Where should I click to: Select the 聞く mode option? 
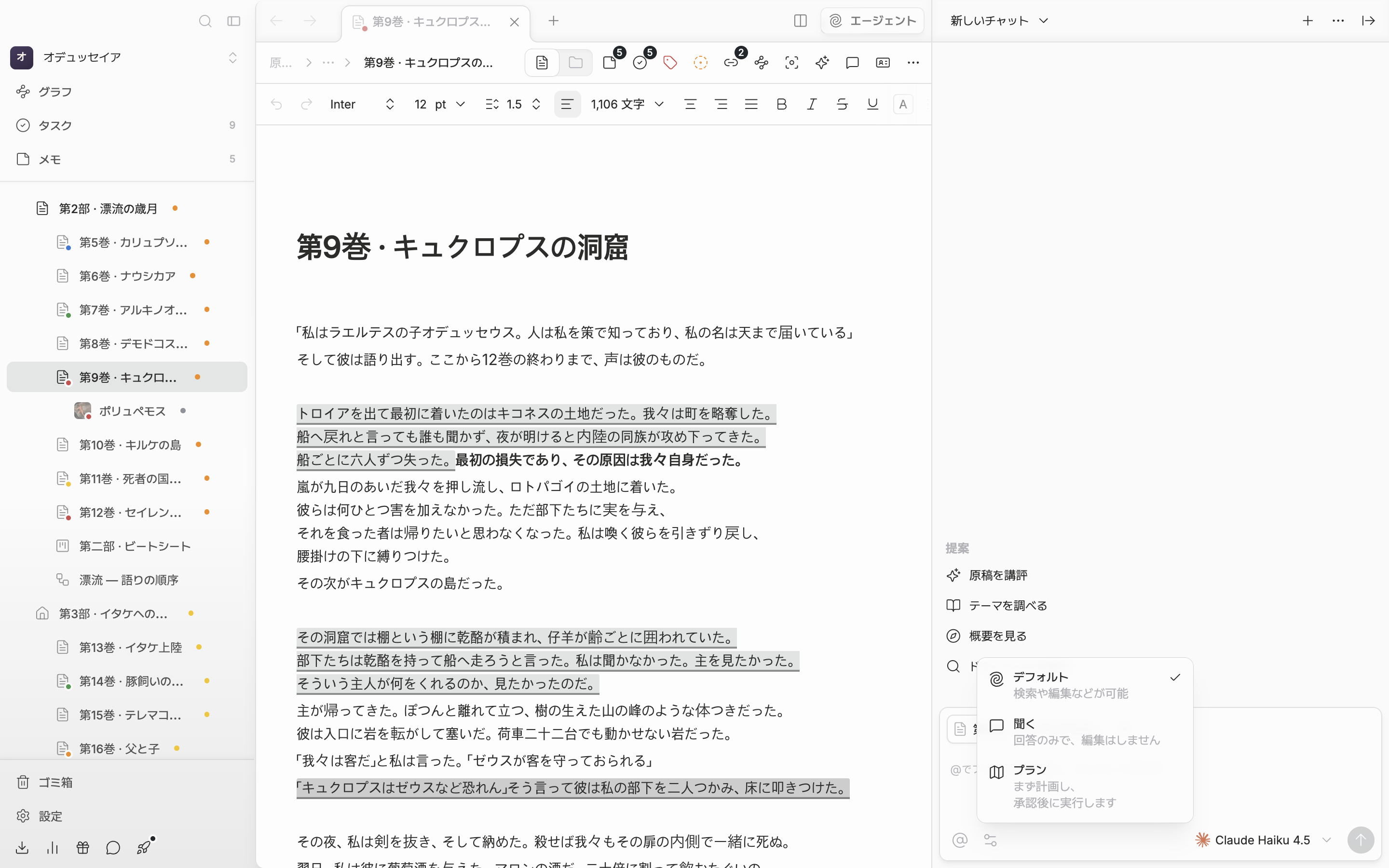click(1085, 732)
